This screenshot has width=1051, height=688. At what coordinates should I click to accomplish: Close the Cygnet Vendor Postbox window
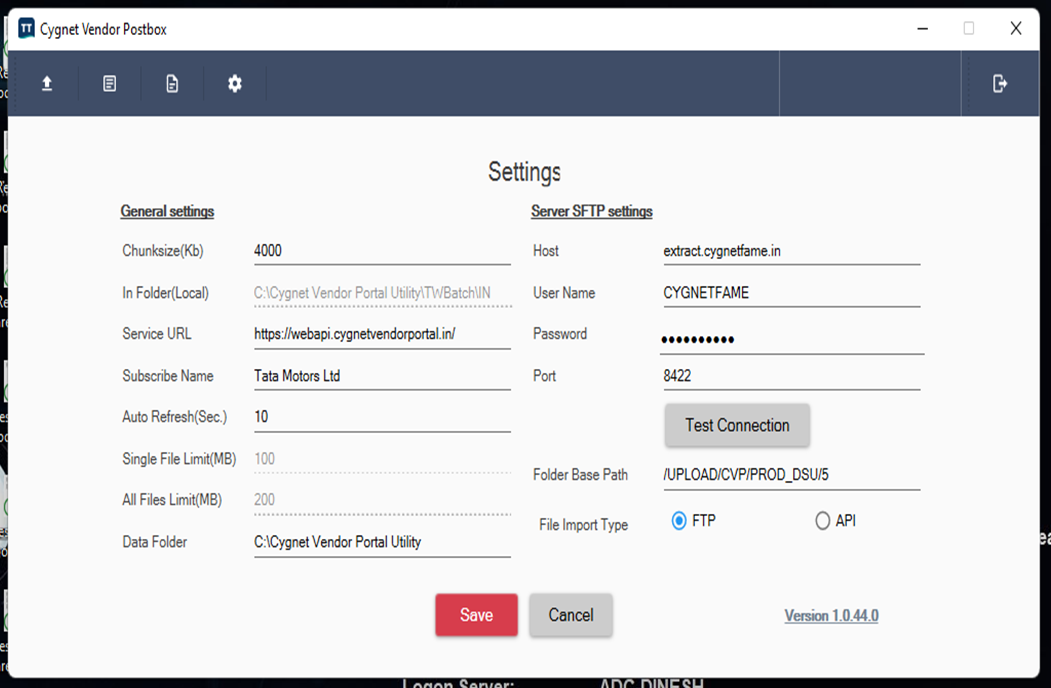click(1015, 28)
